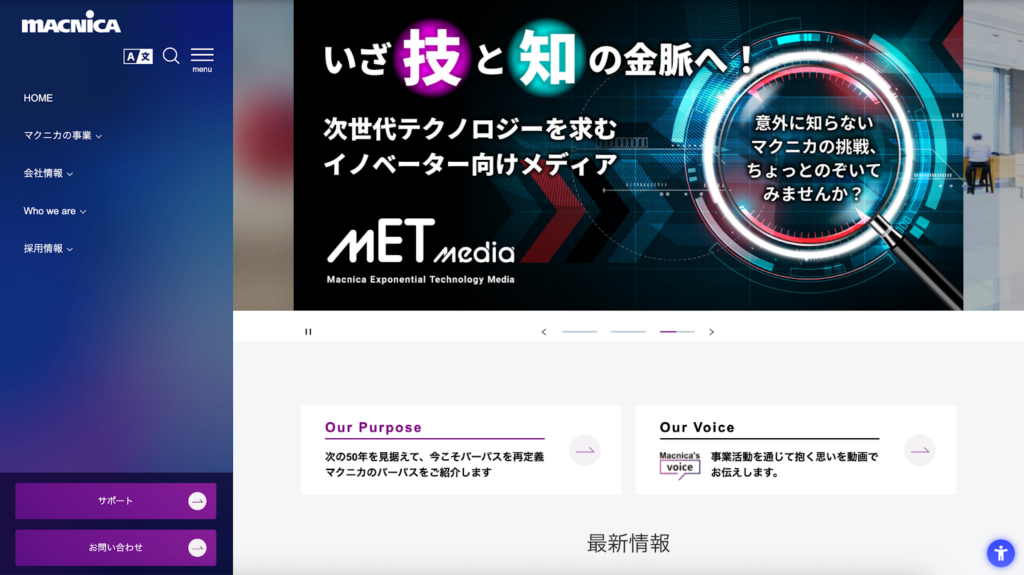Viewport: 1024px width, 575px height.
Task: Expand 会社情報 menu
Action: 48,173
